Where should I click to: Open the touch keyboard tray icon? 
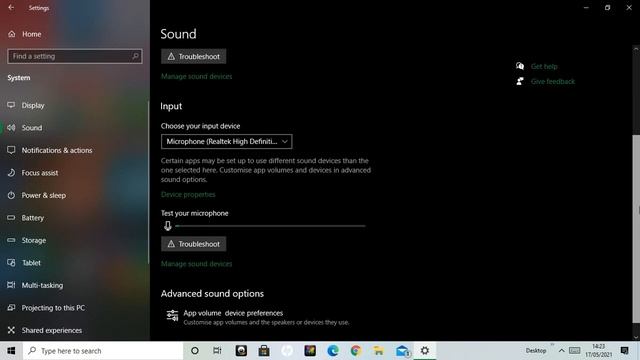(575, 351)
